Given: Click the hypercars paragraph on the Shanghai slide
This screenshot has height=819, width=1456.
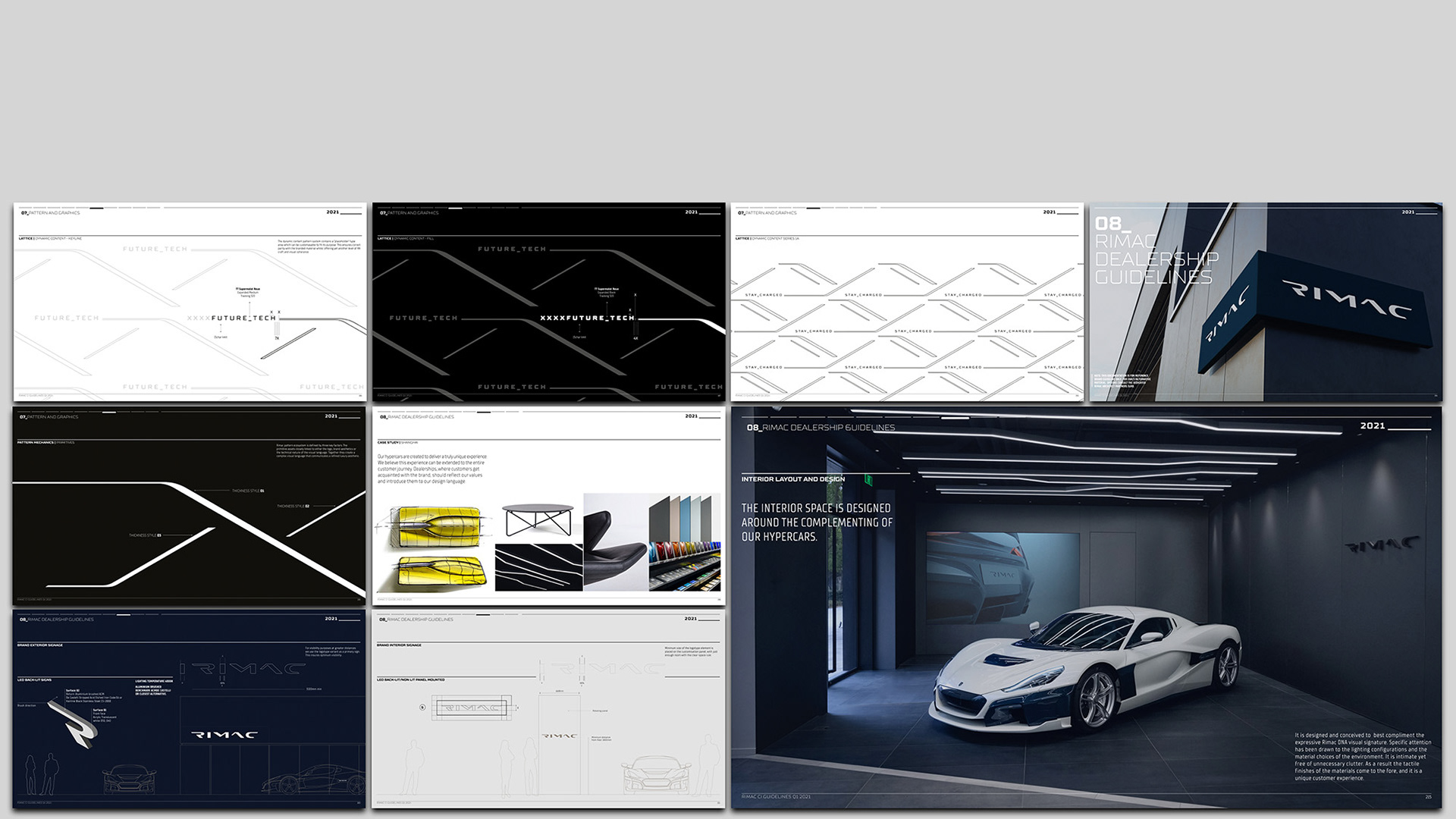Looking at the screenshot, I should point(432,469).
